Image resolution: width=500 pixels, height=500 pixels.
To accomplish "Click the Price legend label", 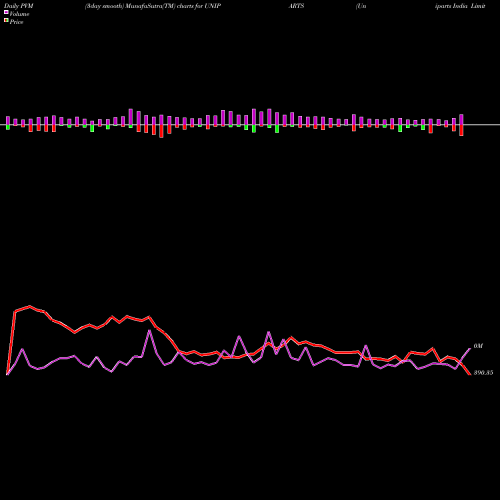I will click(x=16, y=22).
